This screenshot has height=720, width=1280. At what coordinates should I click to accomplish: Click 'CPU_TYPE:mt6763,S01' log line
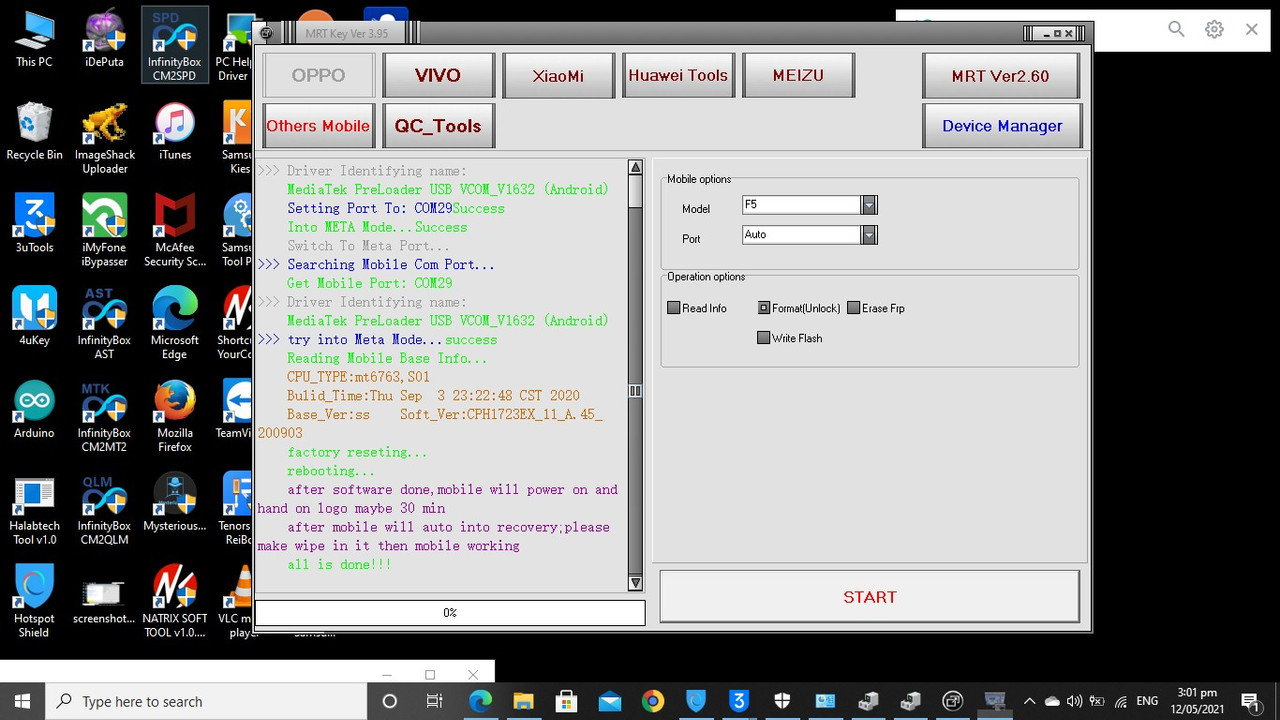(358, 377)
